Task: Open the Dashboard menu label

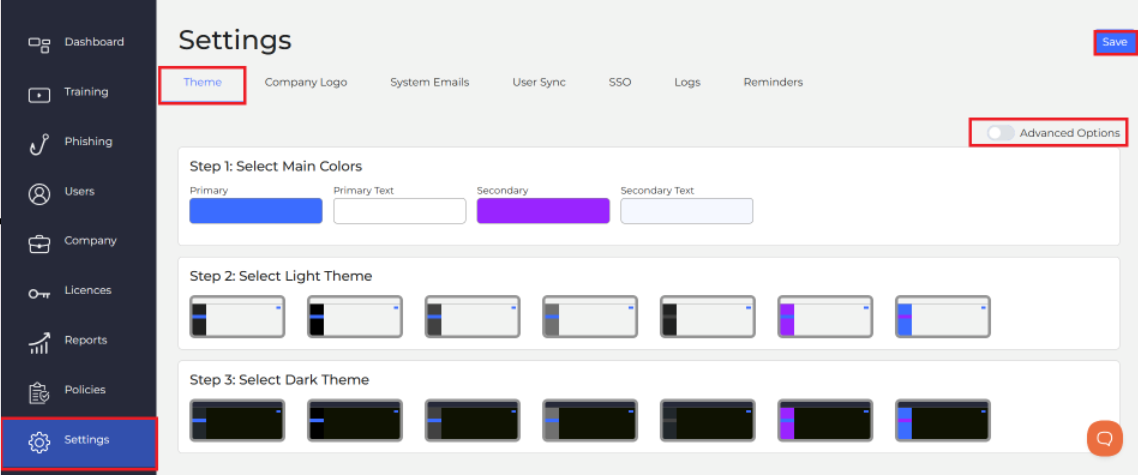Action: coord(94,41)
